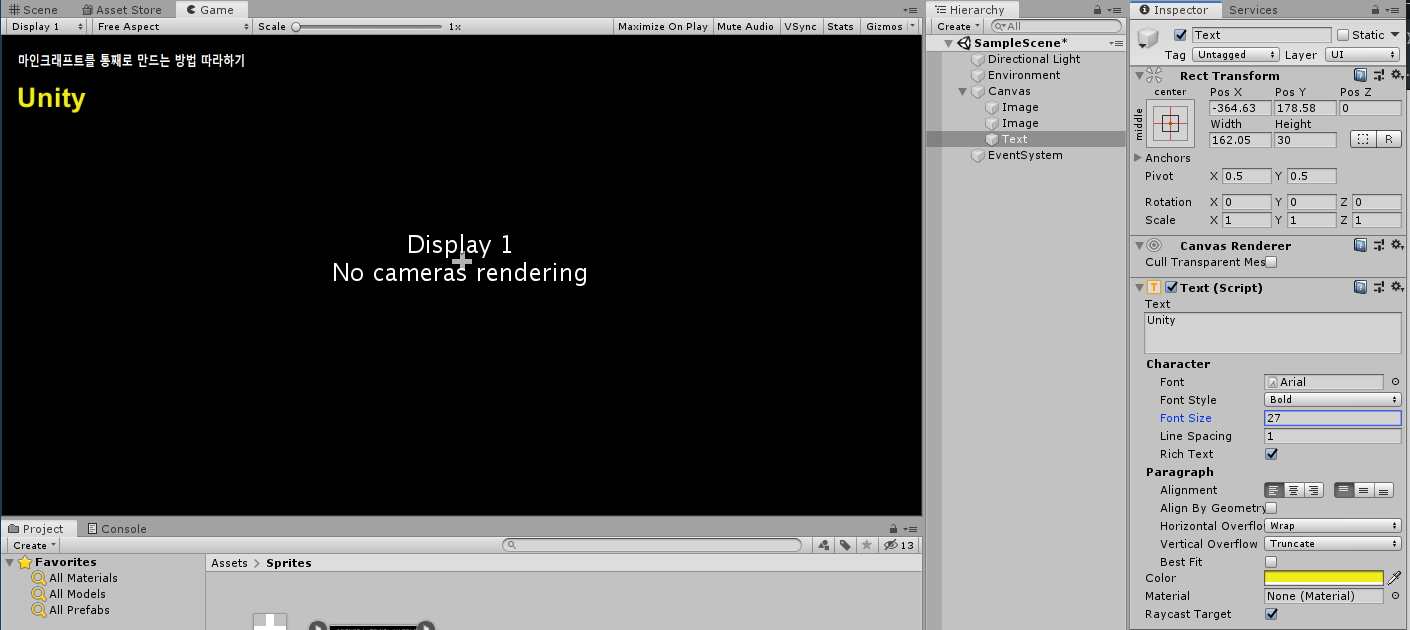Toggle Maximize On Play button
The image size is (1410, 630).
point(662,27)
